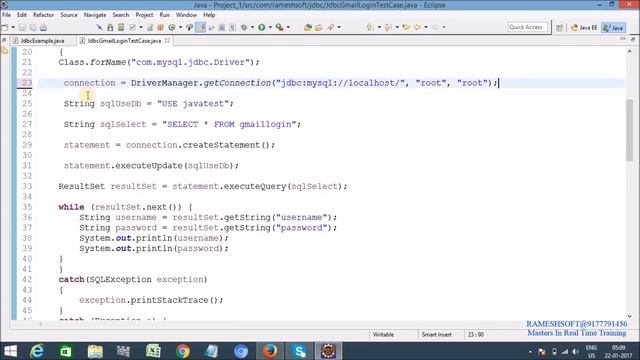The height and width of the screenshot is (360, 640).
Task: Open dropdown arrow beside Run button
Action: (x=270, y=27)
